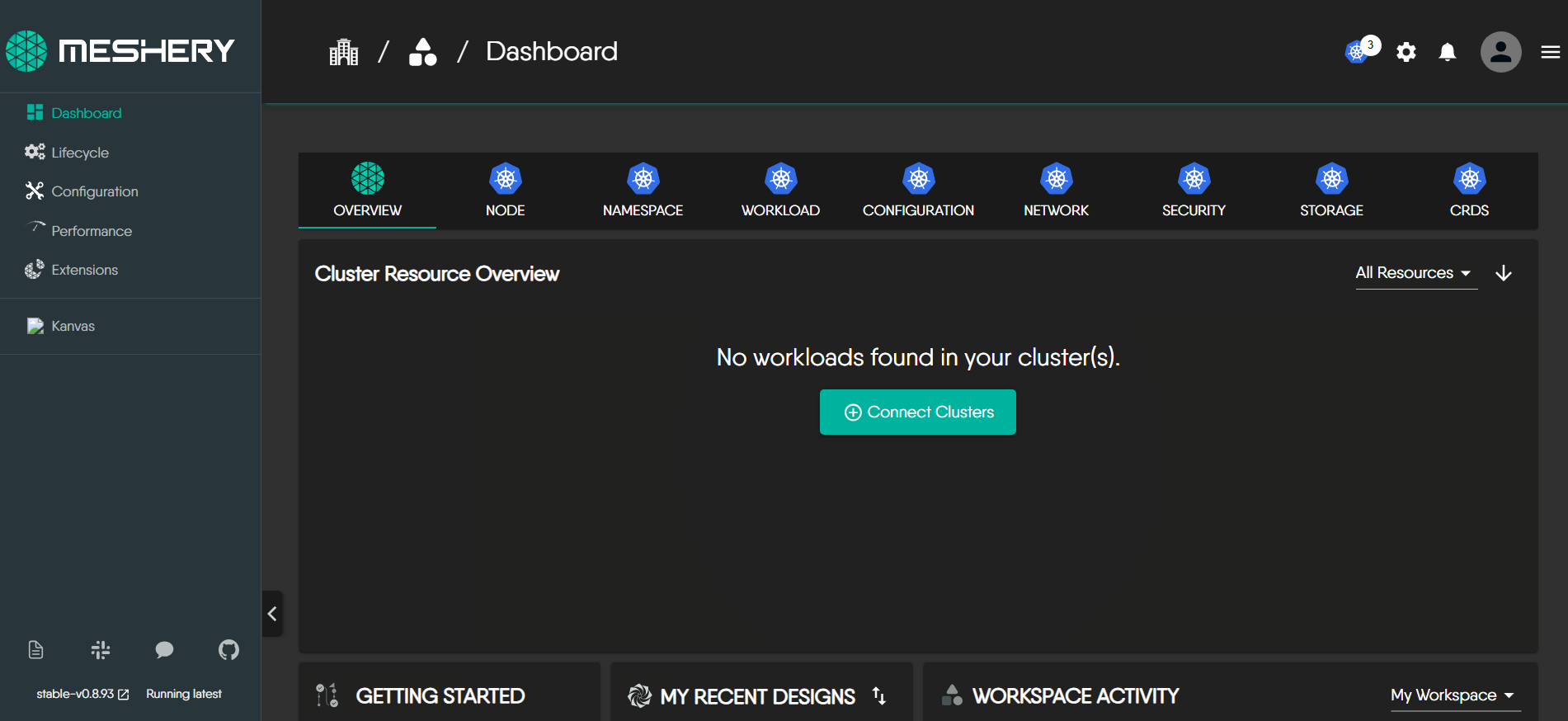Toggle sort arrows on My Recent Designs
The width and height of the screenshot is (1568, 721).
[879, 696]
